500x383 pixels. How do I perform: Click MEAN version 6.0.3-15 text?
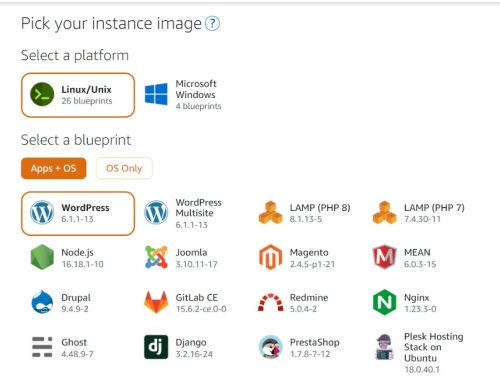point(420,264)
